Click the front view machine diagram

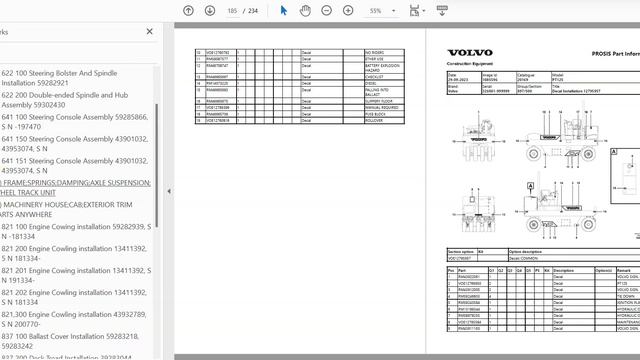point(478,137)
